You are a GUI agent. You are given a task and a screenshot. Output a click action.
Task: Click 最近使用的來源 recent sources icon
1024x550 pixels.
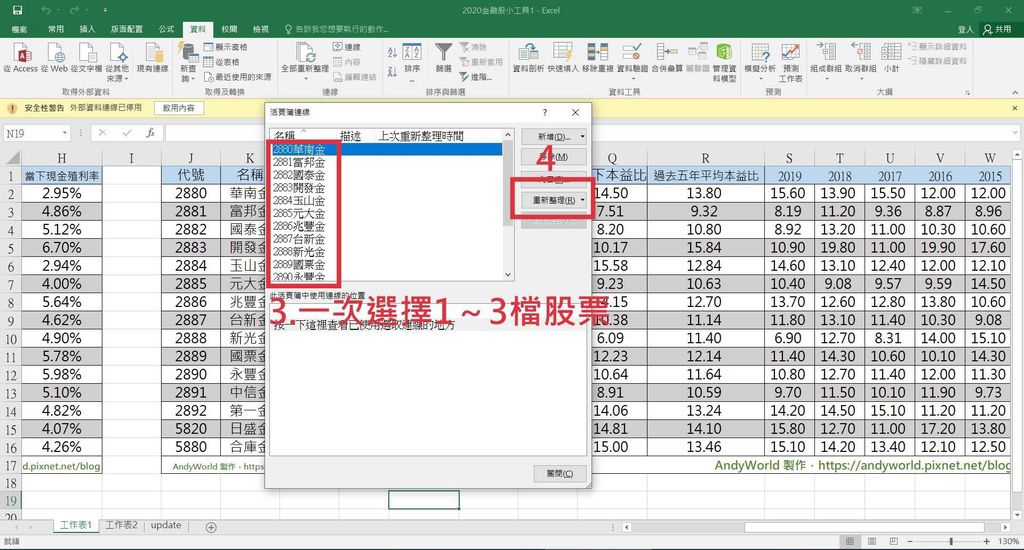(209, 77)
